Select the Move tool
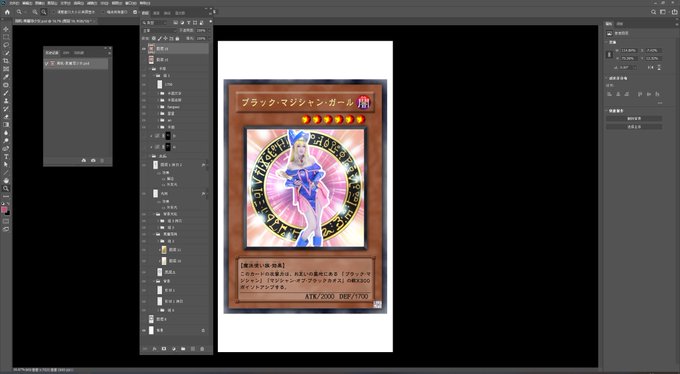 [6, 29]
